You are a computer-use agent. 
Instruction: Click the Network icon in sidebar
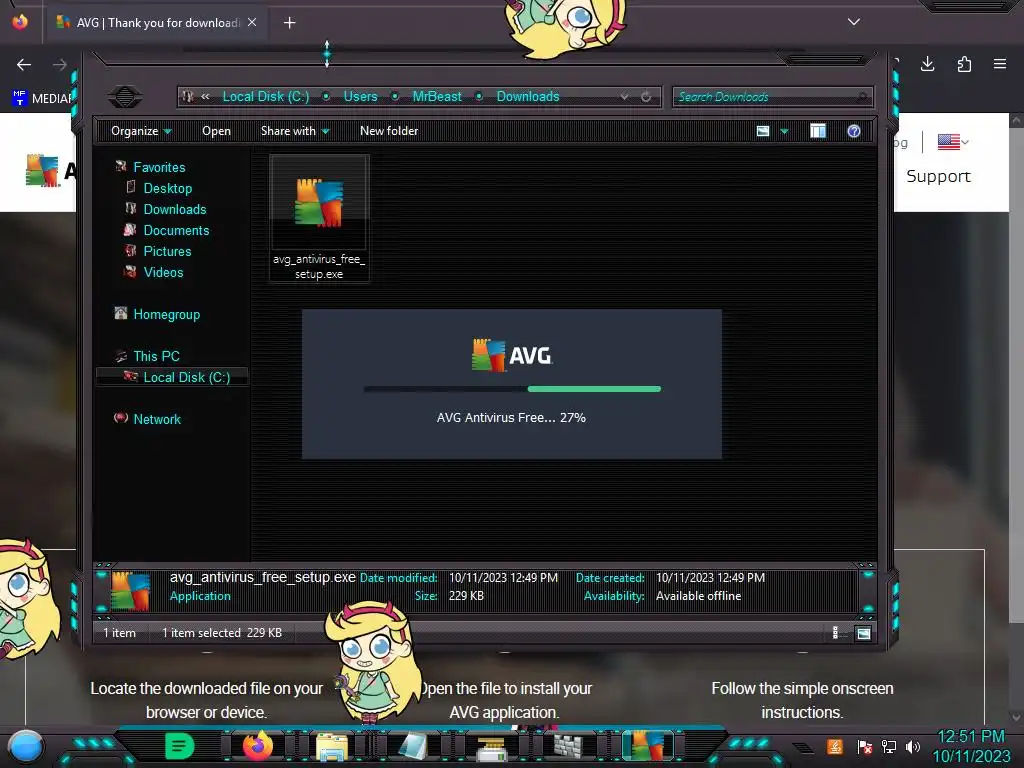click(x=121, y=418)
